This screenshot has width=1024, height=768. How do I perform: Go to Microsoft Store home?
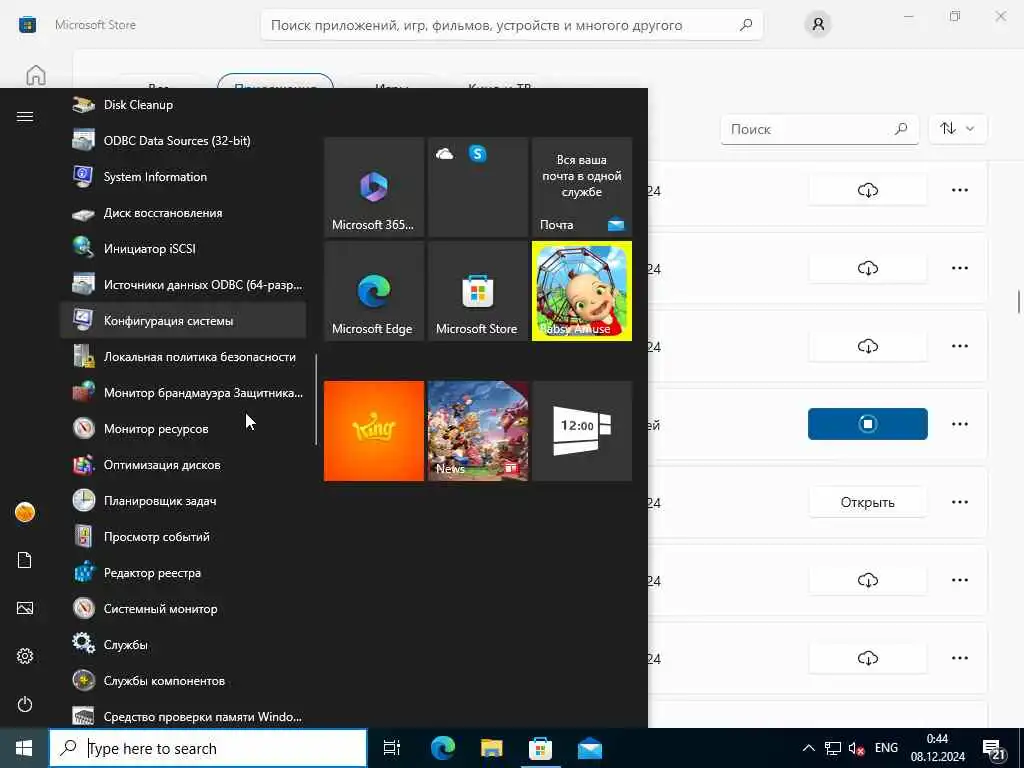tap(36, 76)
